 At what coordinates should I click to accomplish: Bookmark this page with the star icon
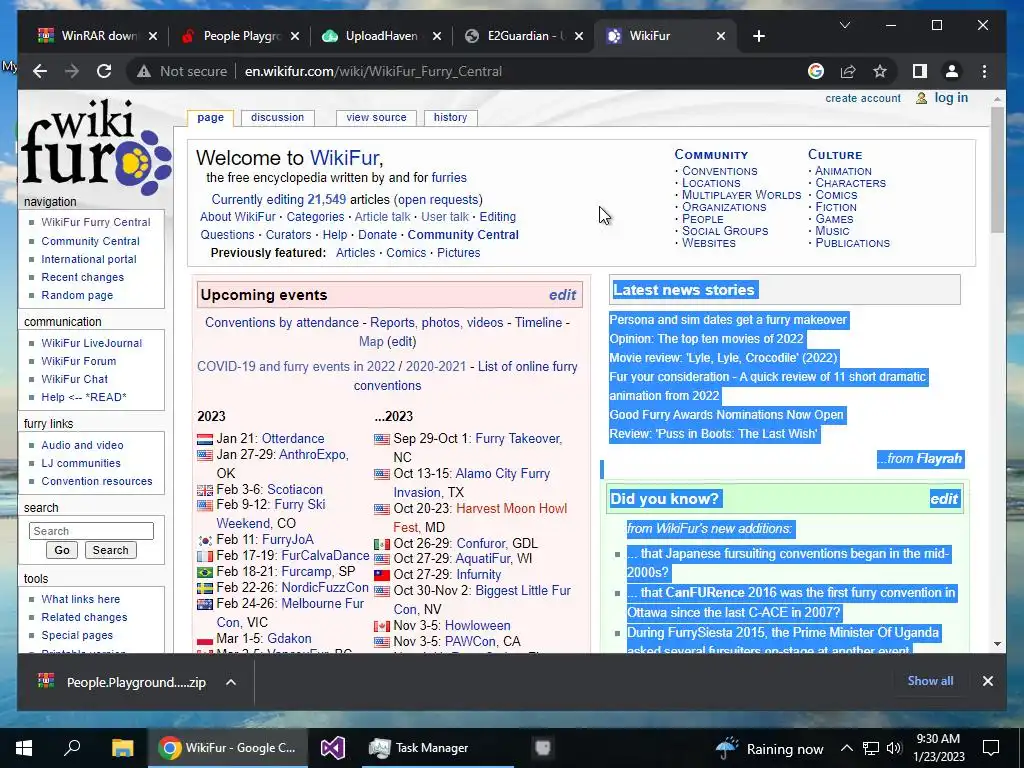tap(880, 71)
